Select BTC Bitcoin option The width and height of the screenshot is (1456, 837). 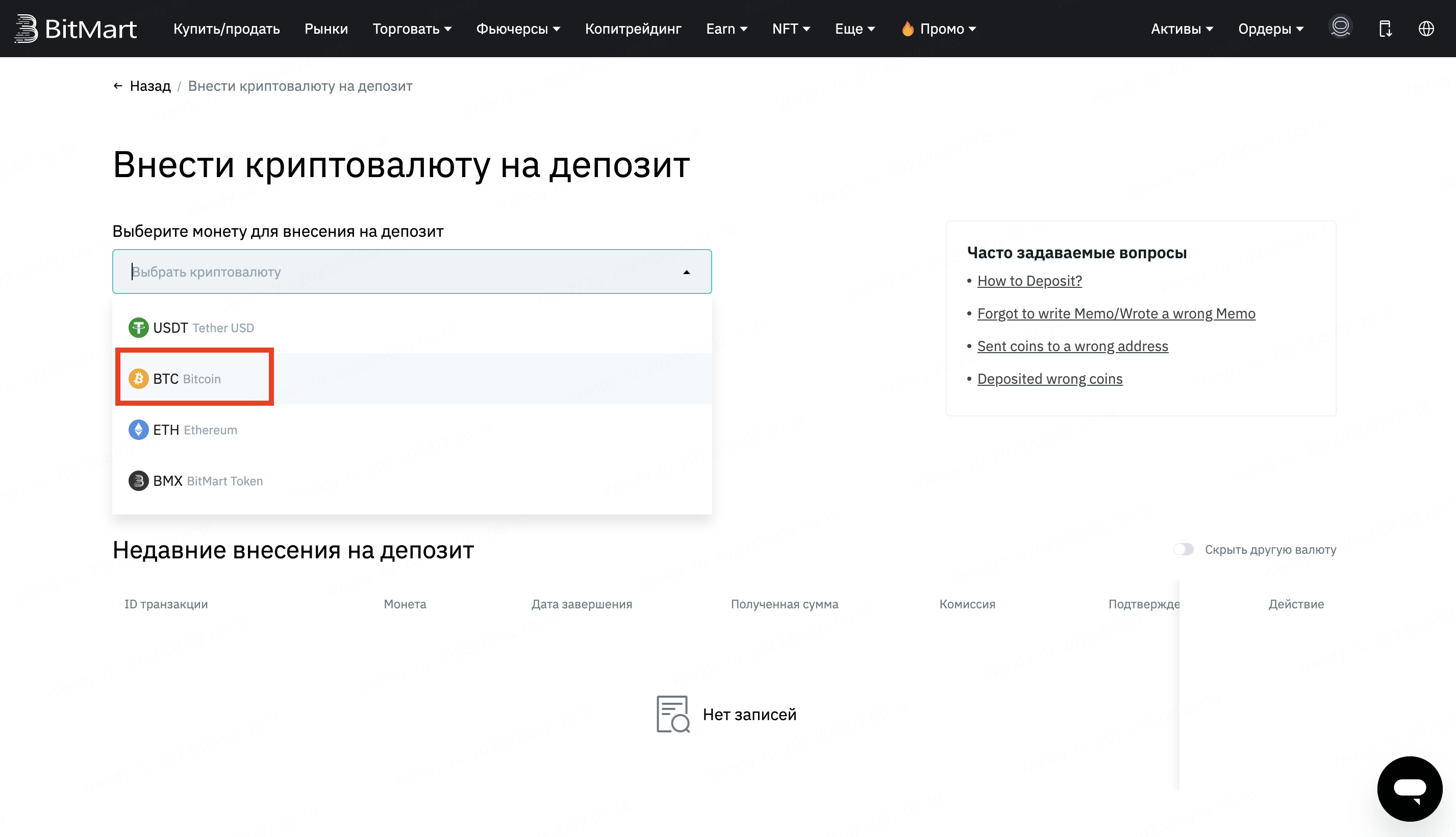pos(412,379)
